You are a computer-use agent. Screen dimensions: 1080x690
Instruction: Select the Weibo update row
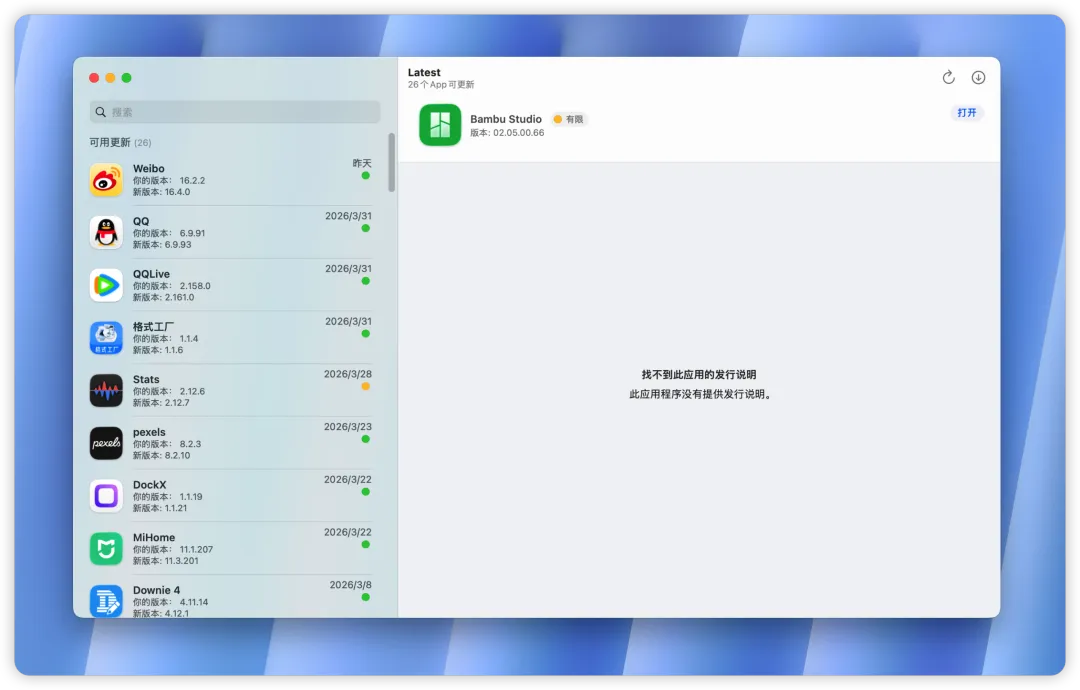(x=231, y=180)
